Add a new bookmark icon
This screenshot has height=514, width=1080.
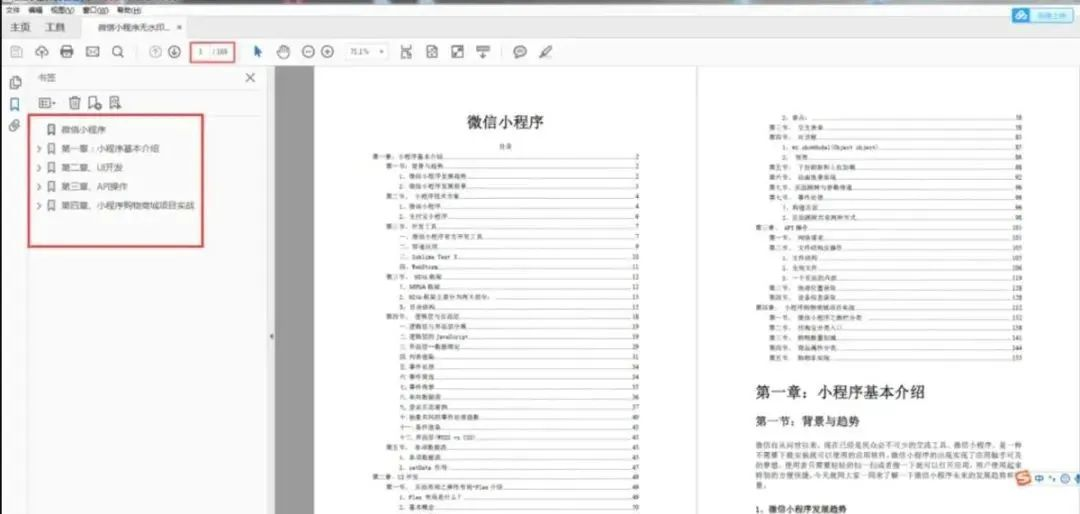[95, 103]
